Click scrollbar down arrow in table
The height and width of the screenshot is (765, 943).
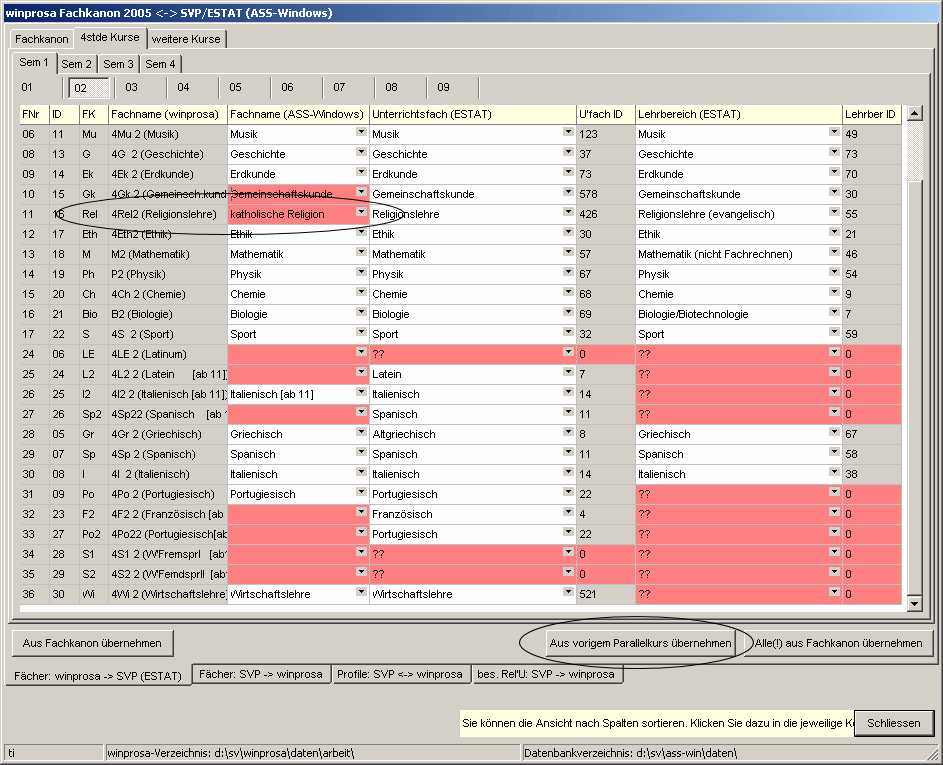pyautogui.click(x=914, y=603)
